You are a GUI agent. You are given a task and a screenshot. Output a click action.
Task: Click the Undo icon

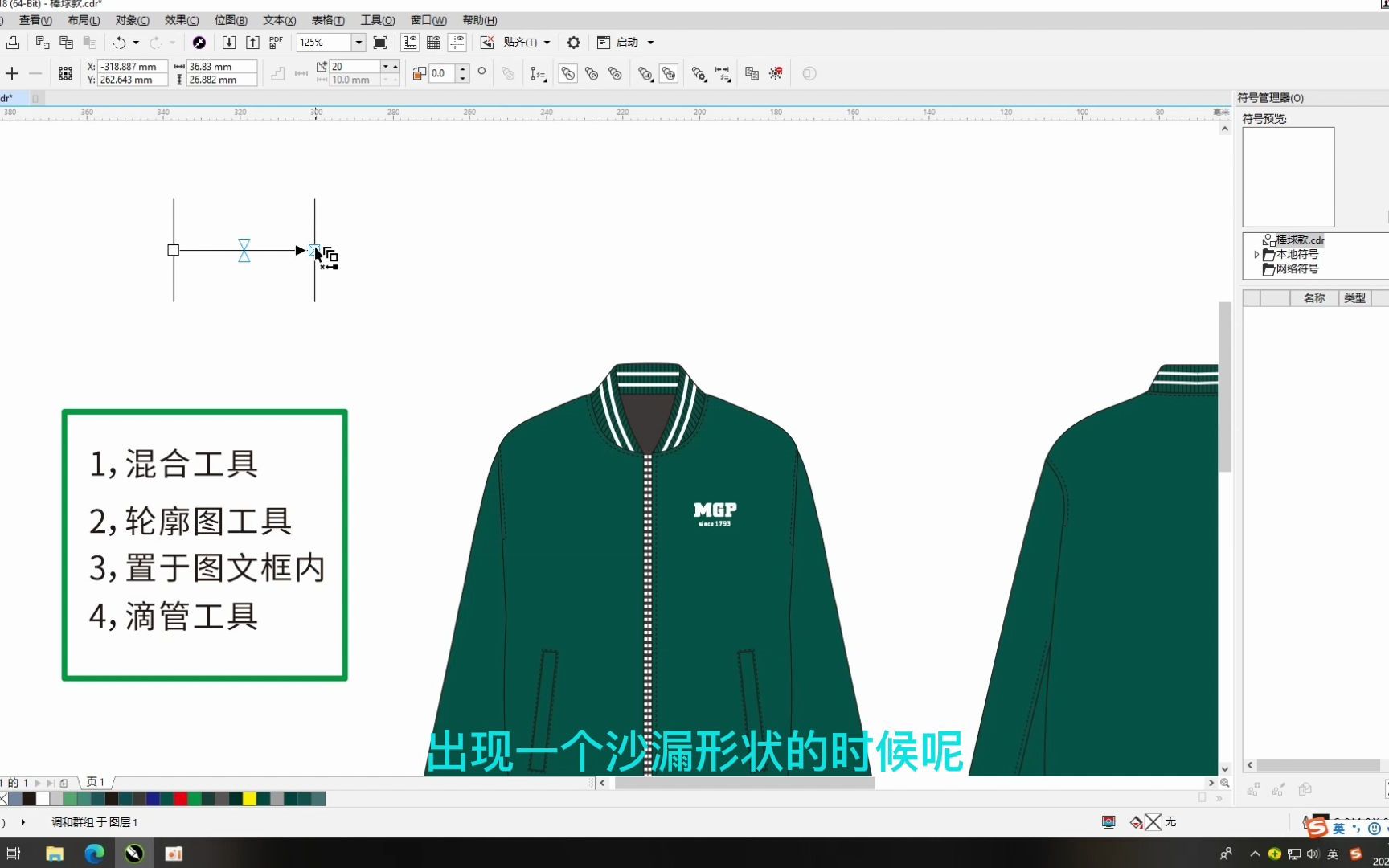tap(121, 42)
